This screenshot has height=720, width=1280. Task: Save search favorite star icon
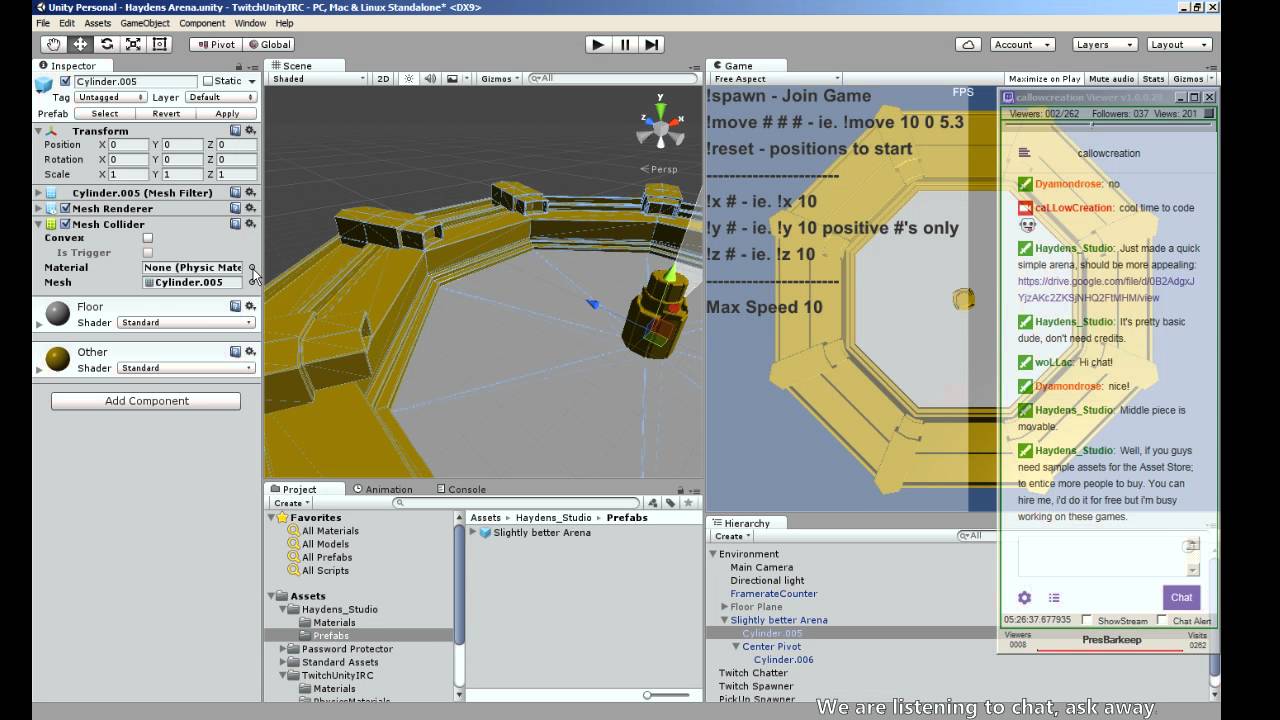coord(688,503)
